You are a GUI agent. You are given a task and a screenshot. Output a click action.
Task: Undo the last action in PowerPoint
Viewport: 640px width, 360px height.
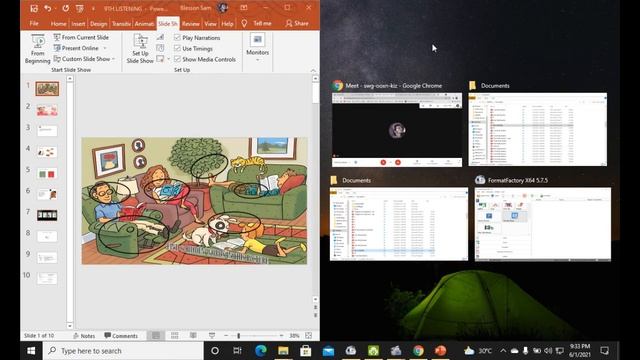click(47, 8)
